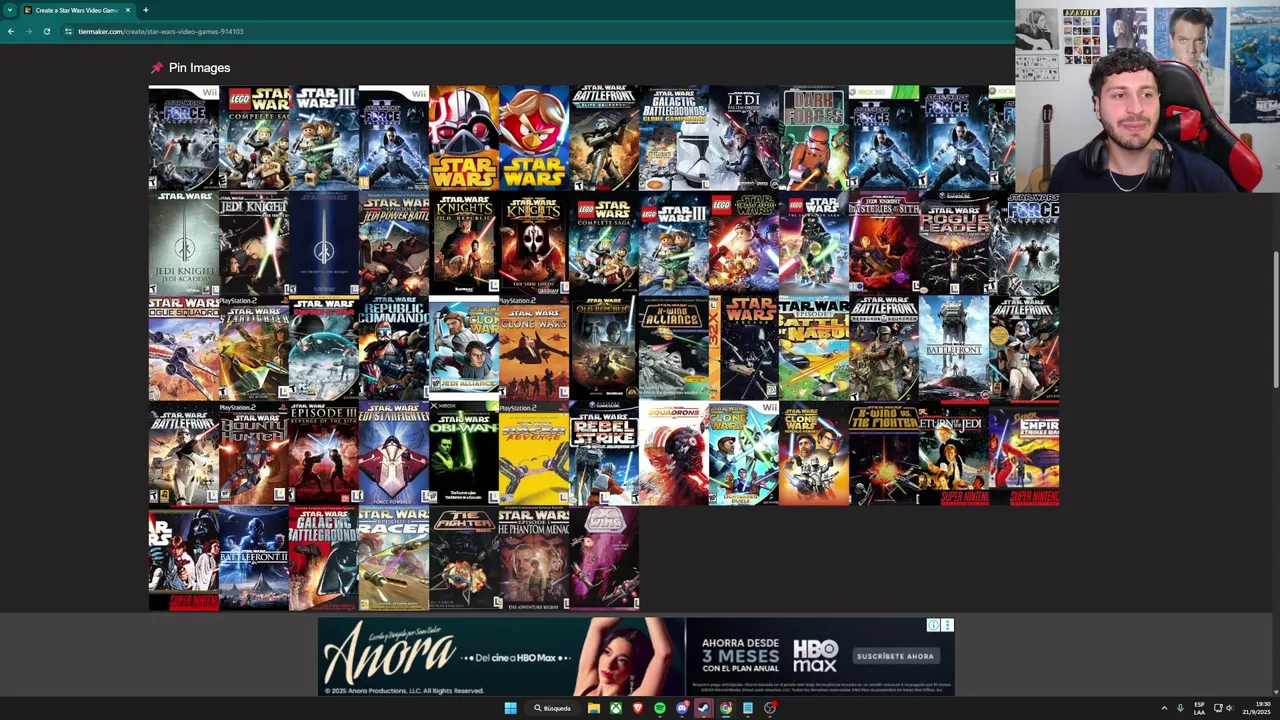Select the Super Empire Strikes Back cover
This screenshot has height=720, width=1280.
click(x=1024, y=453)
